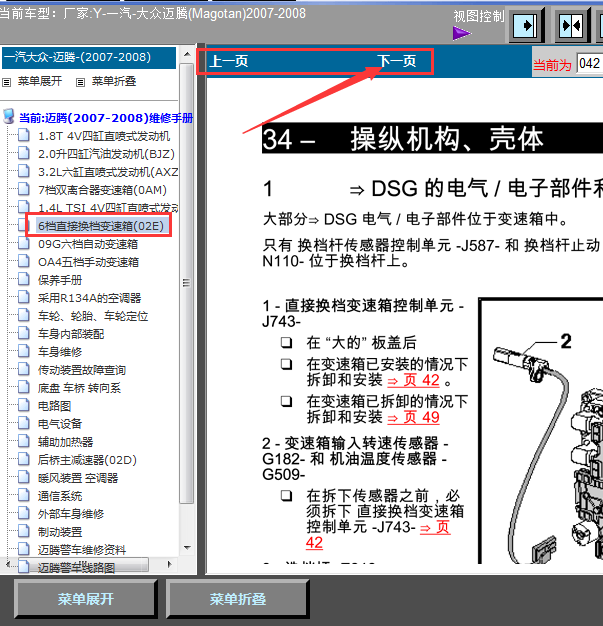
Task: Open 通信系统 entry
Action: (x=60, y=496)
